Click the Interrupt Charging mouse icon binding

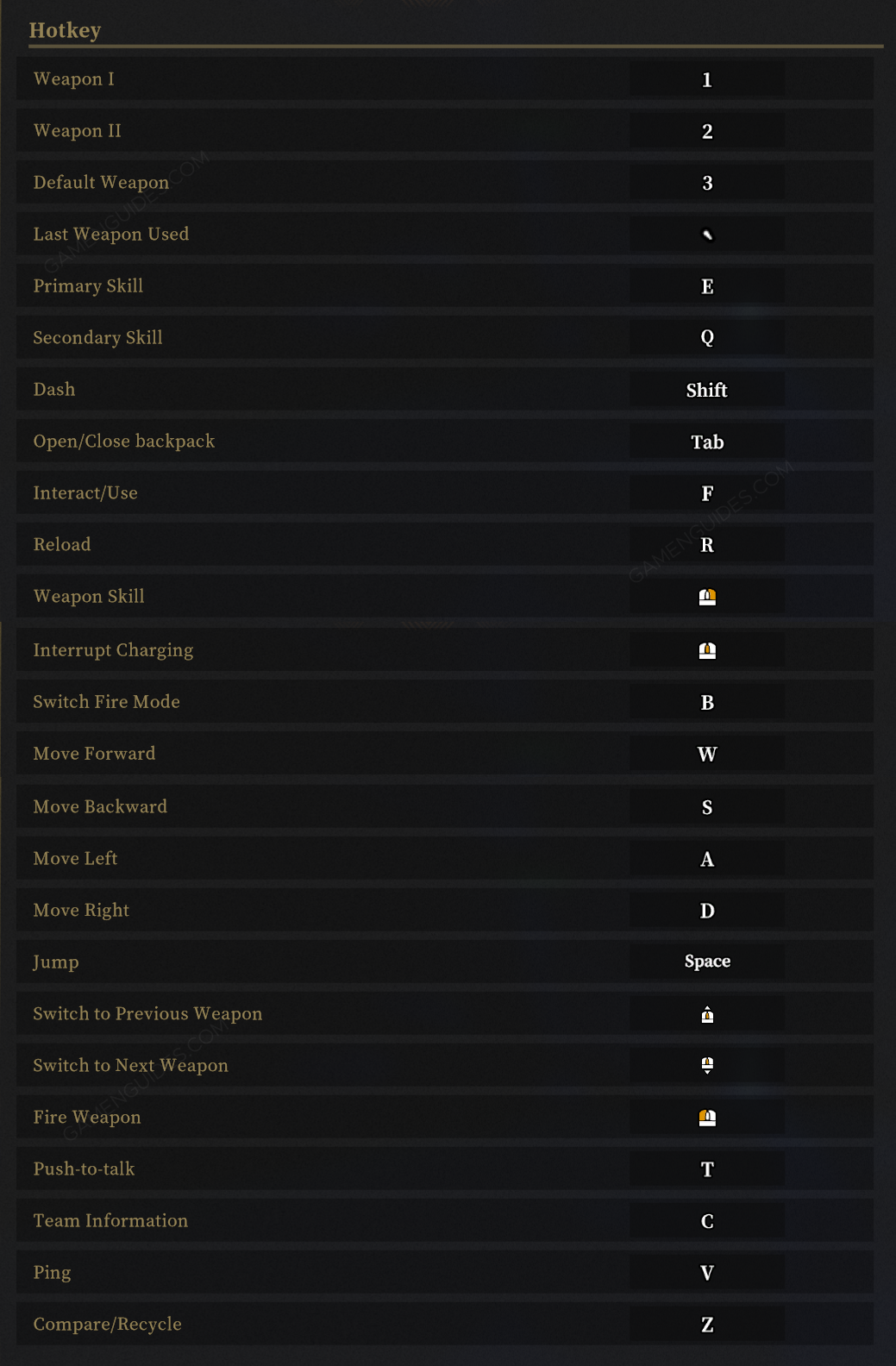(x=707, y=650)
